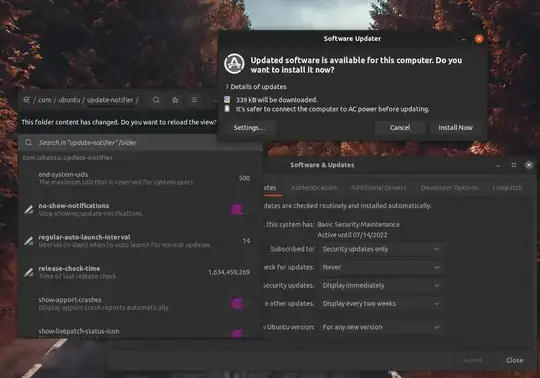Click the Revert button
Viewport: 540px width, 378px height.
point(472,360)
